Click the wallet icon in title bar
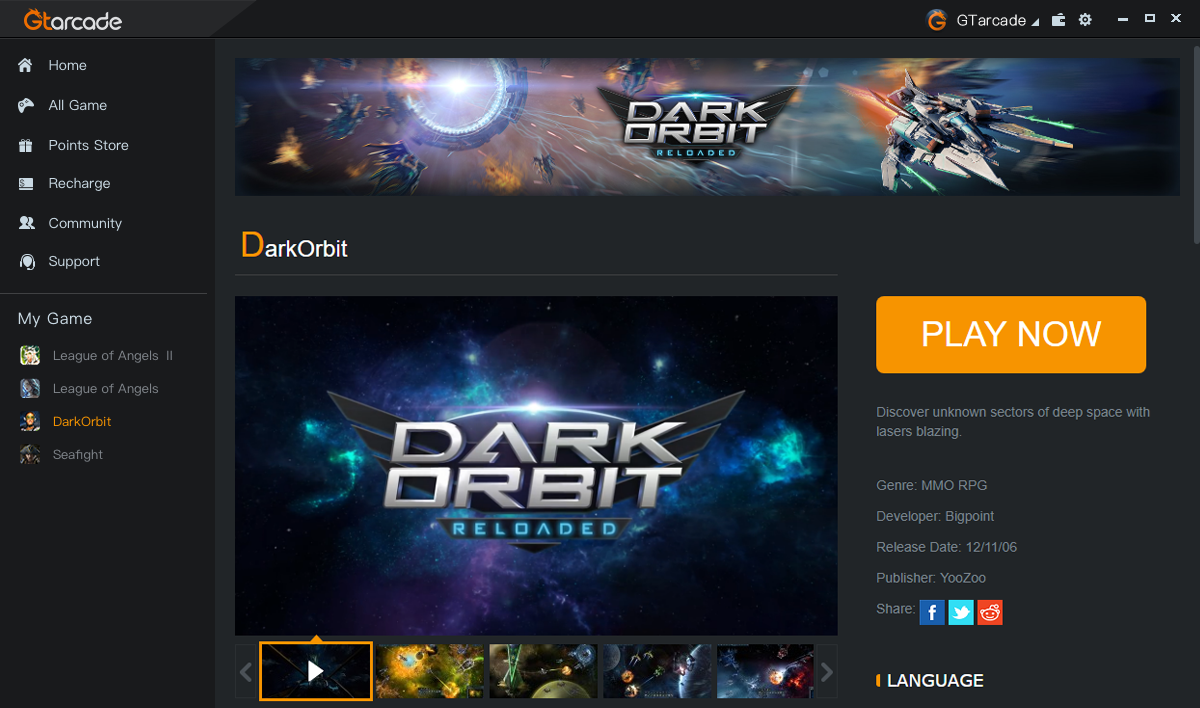Screen dimensions: 1200x708 (1059, 20)
